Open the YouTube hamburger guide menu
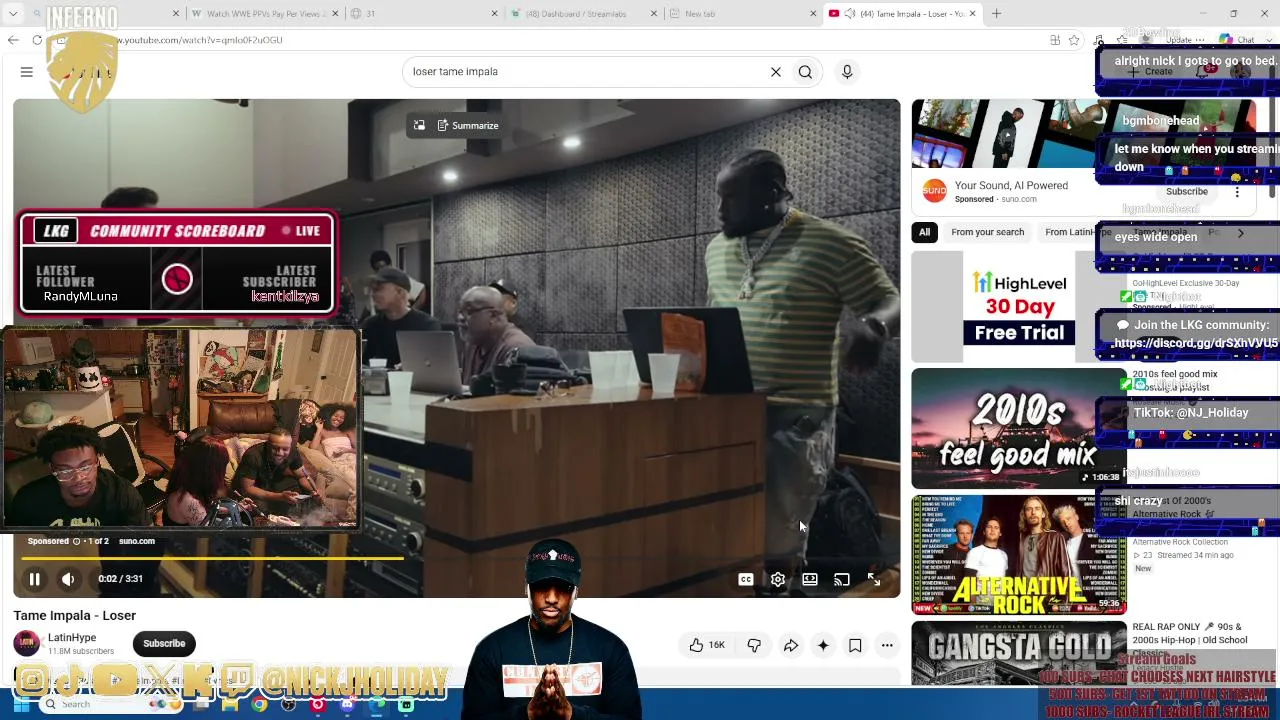This screenshot has width=1280, height=720. [27, 72]
